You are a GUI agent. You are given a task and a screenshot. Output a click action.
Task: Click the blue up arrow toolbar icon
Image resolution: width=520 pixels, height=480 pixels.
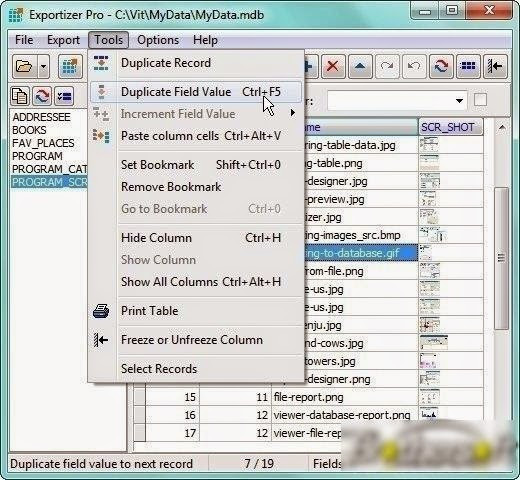[x=360, y=66]
